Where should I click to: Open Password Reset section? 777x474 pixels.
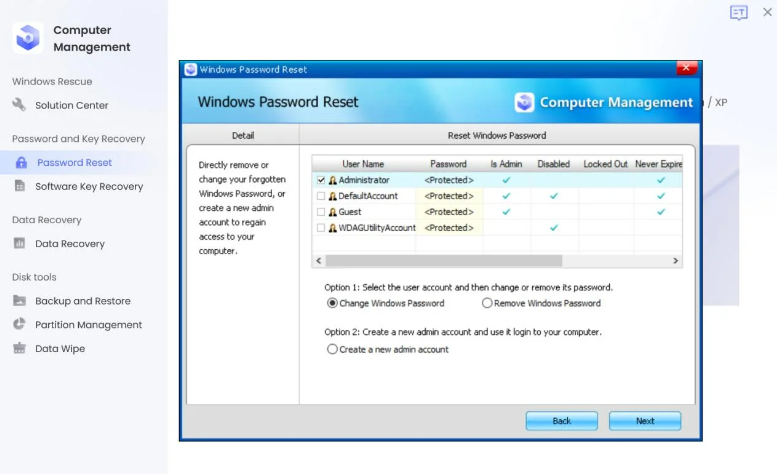(x=74, y=162)
